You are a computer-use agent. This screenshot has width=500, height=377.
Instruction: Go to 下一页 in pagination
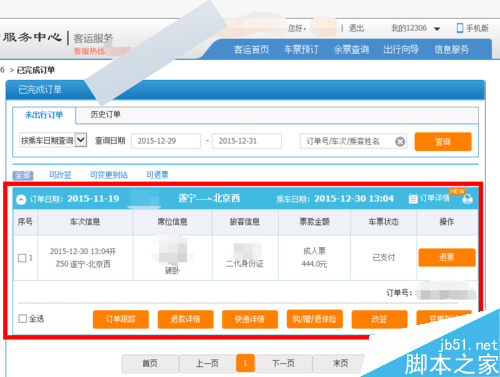pyautogui.click(x=283, y=363)
